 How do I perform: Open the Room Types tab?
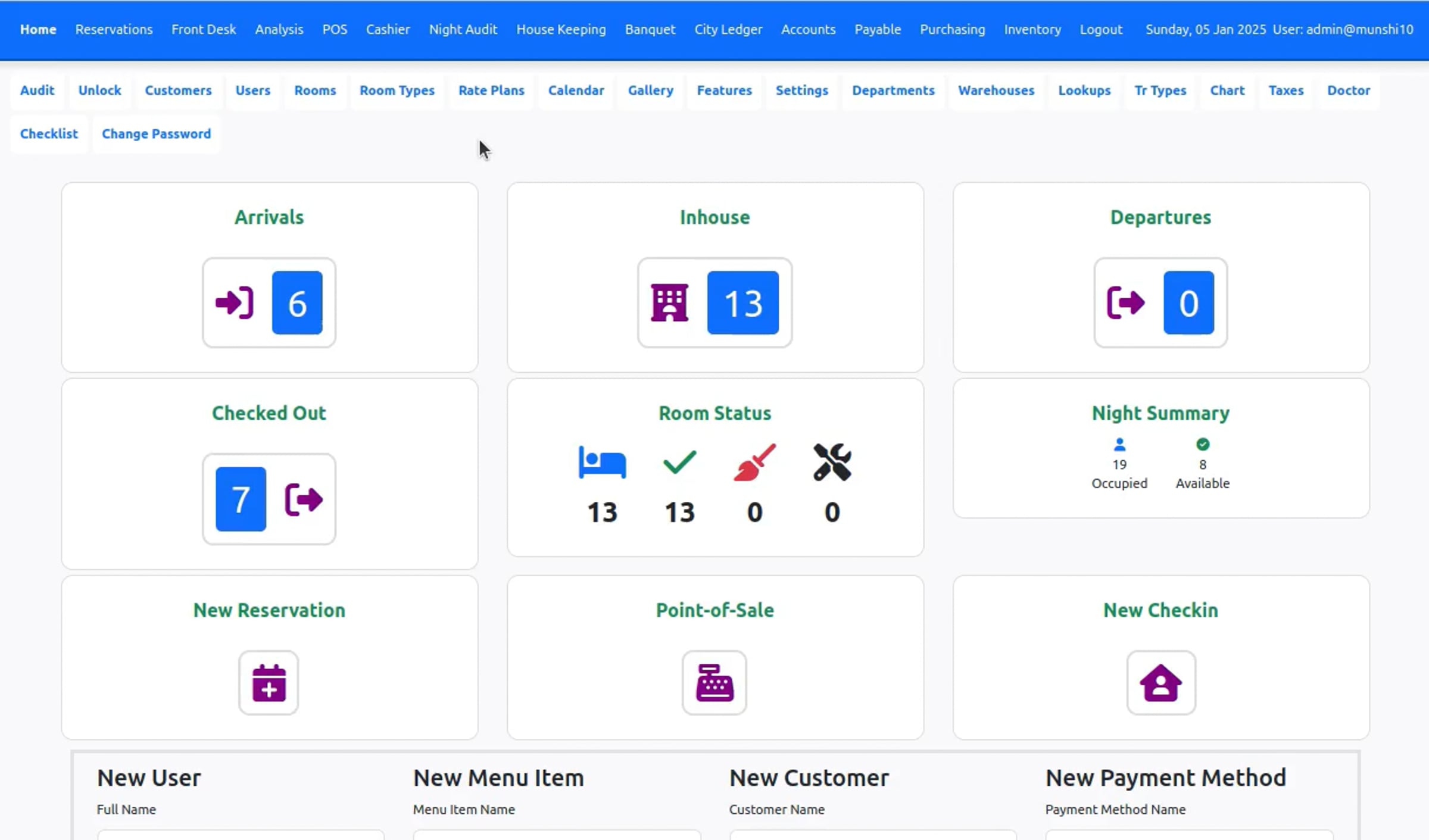click(x=397, y=90)
